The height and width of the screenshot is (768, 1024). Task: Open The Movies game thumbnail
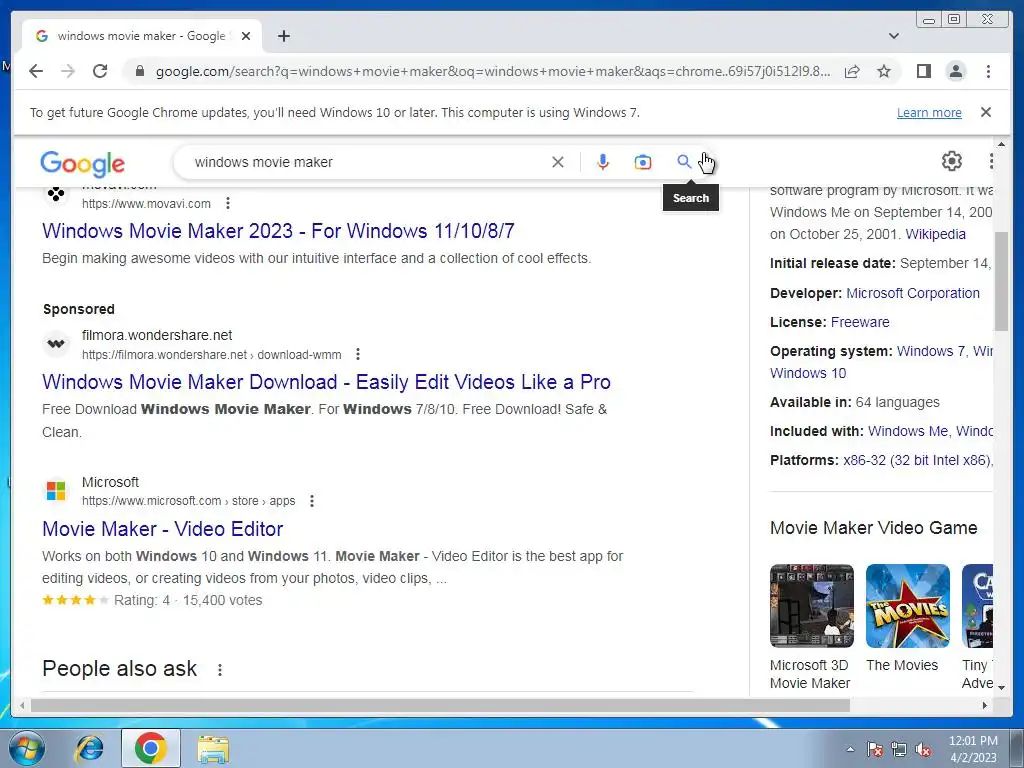[908, 605]
